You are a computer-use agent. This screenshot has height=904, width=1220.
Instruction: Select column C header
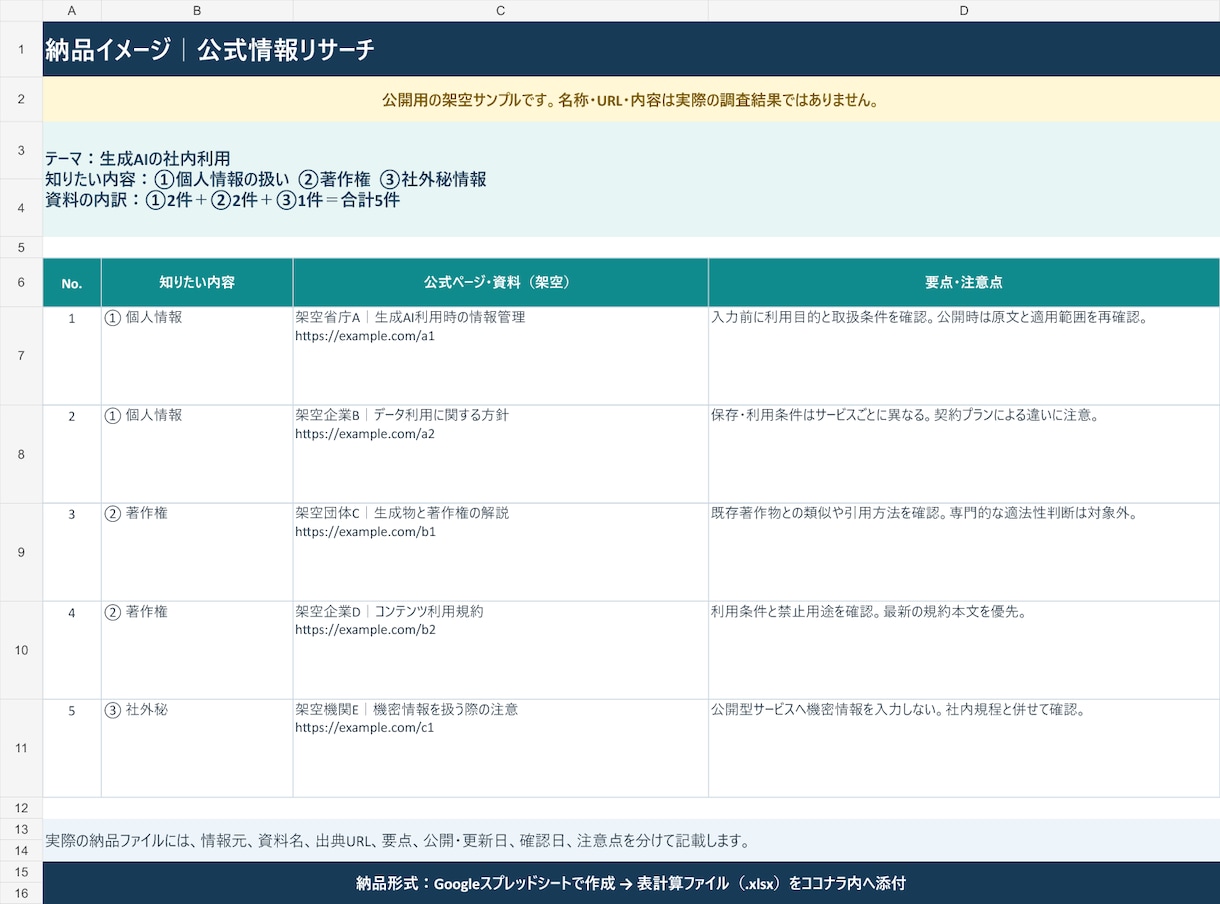[500, 10]
